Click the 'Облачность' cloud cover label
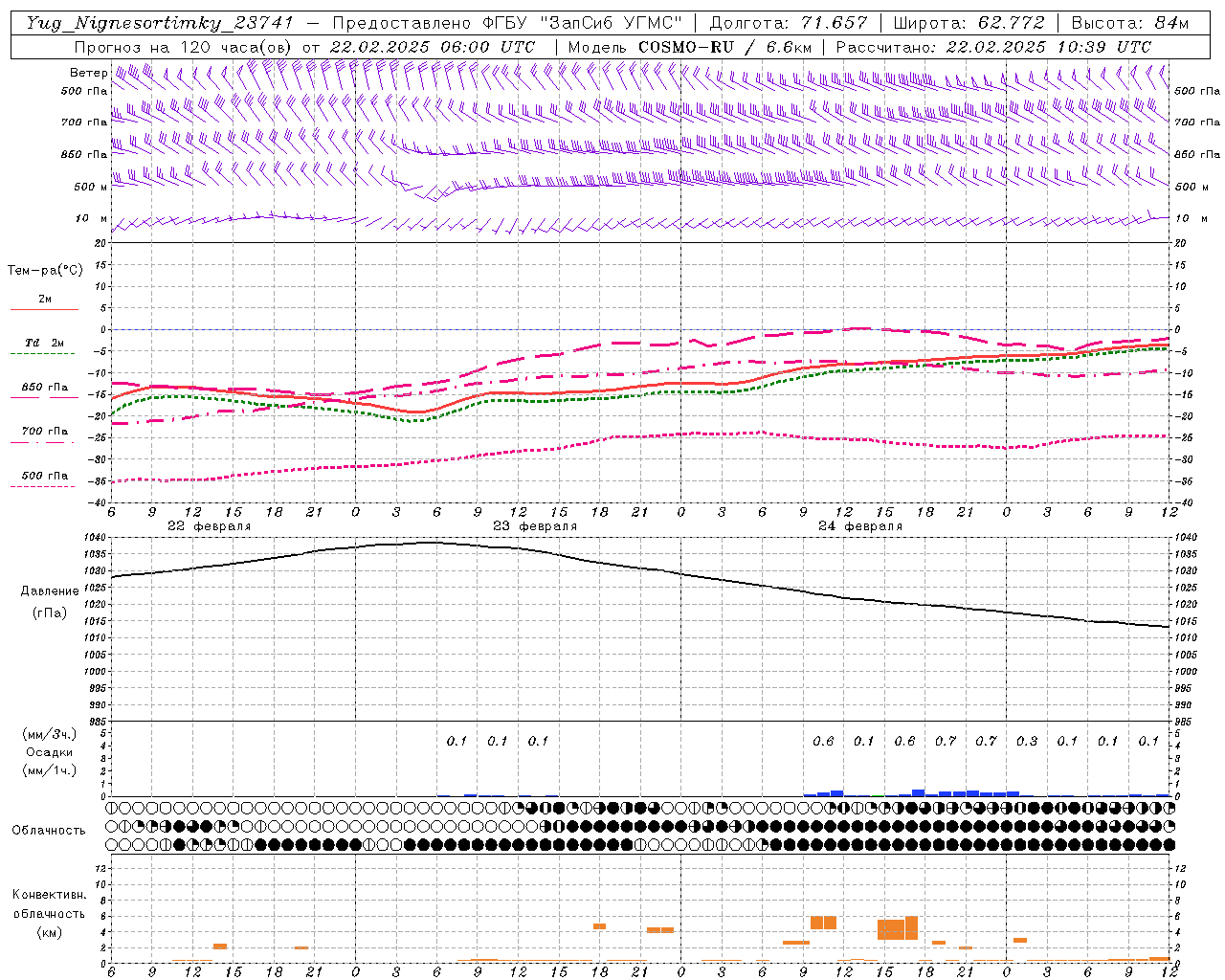This screenshot has height=980, width=1225. pos(49,830)
